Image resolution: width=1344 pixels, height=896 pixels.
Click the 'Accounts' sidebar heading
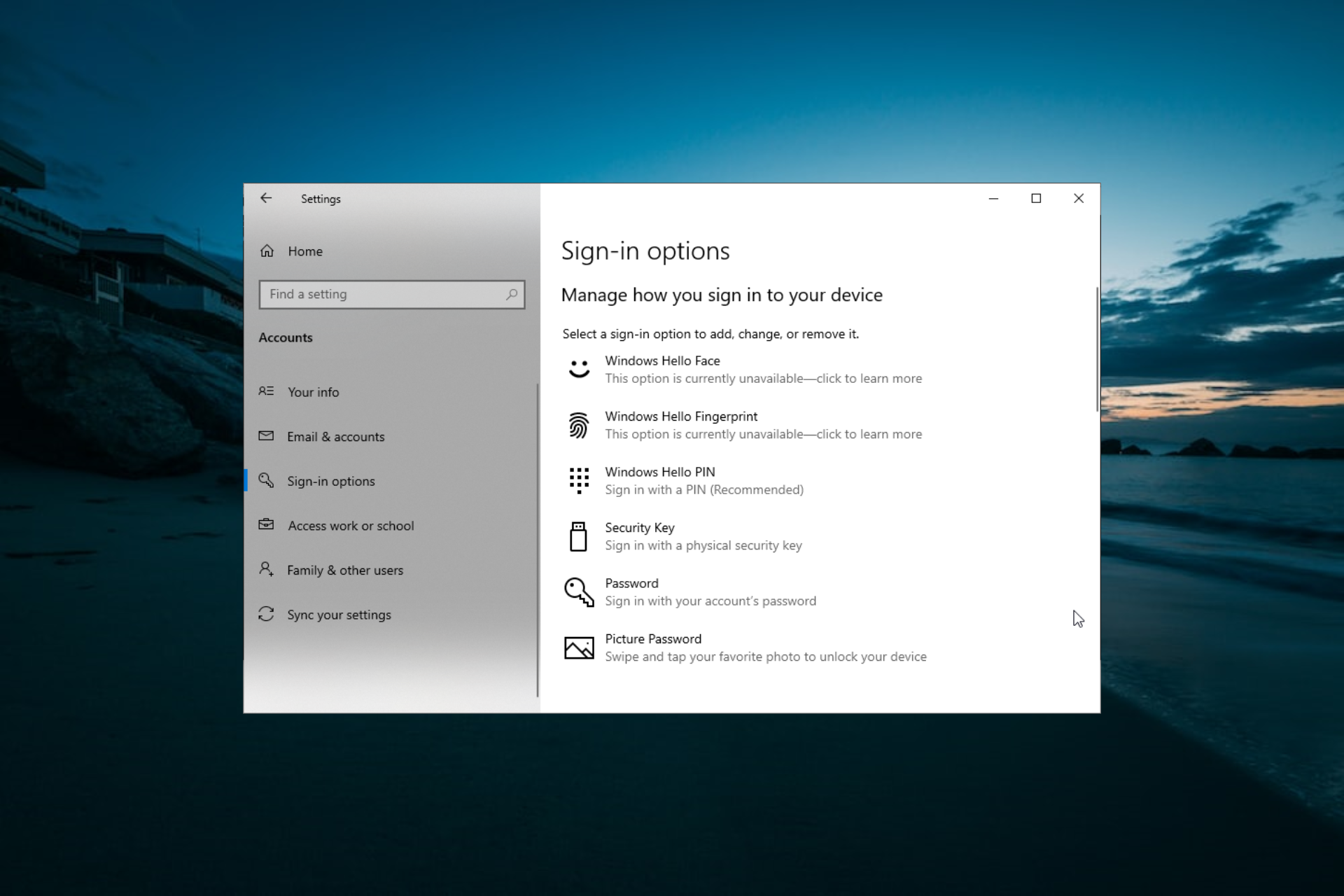pyautogui.click(x=286, y=337)
